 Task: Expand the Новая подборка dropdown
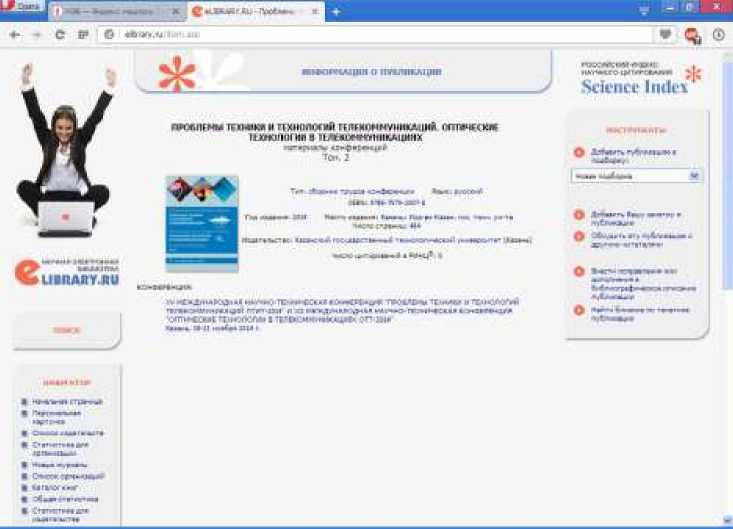pos(694,176)
